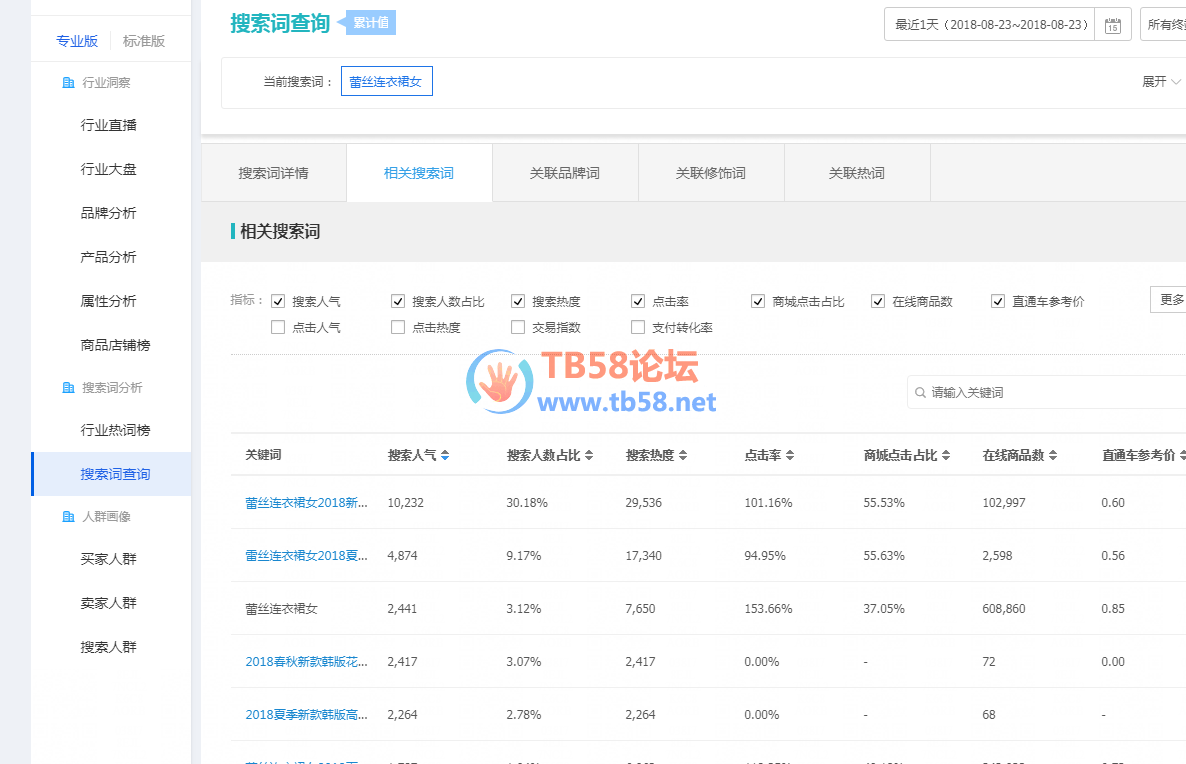Image resolution: width=1186 pixels, height=764 pixels.
Task: Uncheck the 搜索人数占比 indicator checkbox
Action: tap(398, 301)
